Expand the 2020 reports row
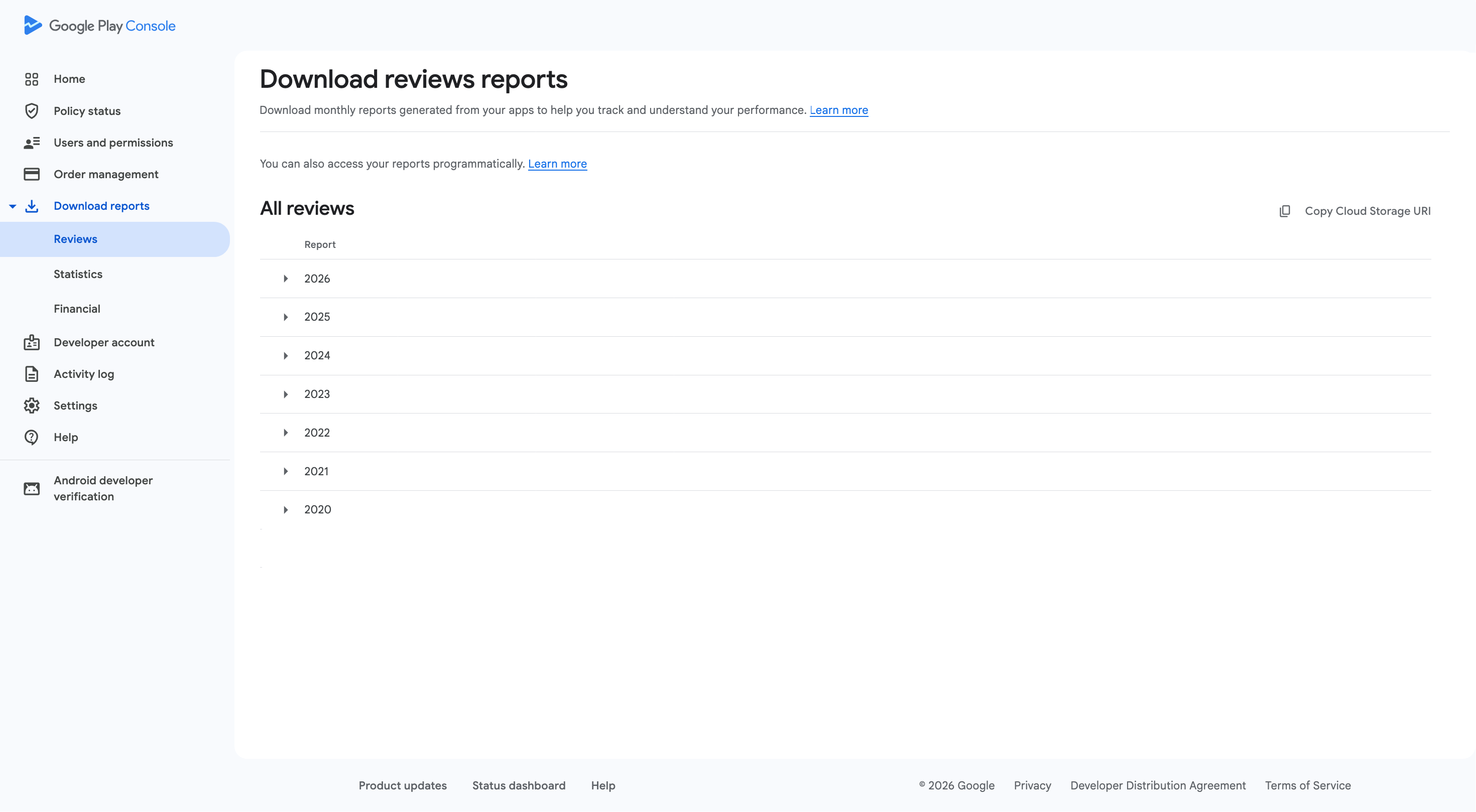 click(285, 510)
